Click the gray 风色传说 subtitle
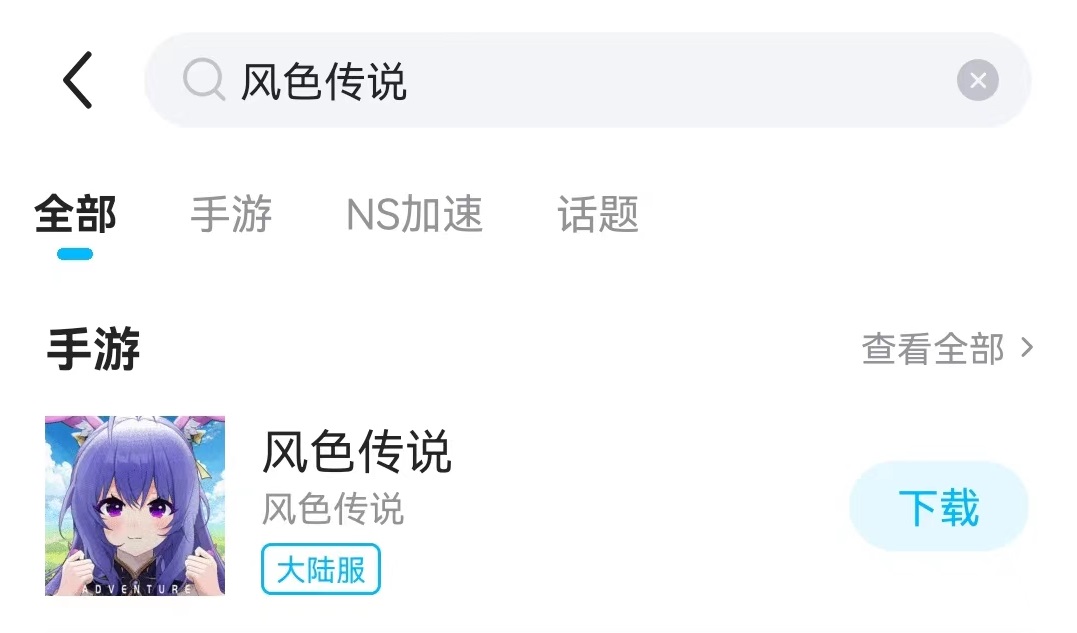This screenshot has height=633, width=1077. [x=333, y=509]
